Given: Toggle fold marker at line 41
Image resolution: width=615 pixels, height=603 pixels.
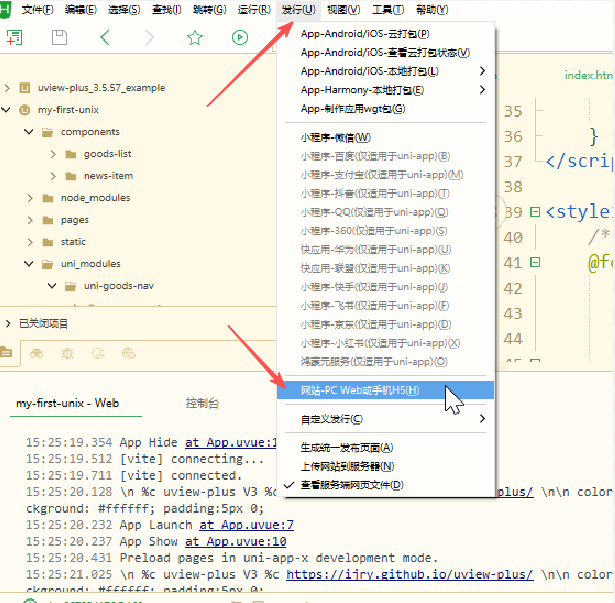Looking at the screenshot, I should 535,262.
